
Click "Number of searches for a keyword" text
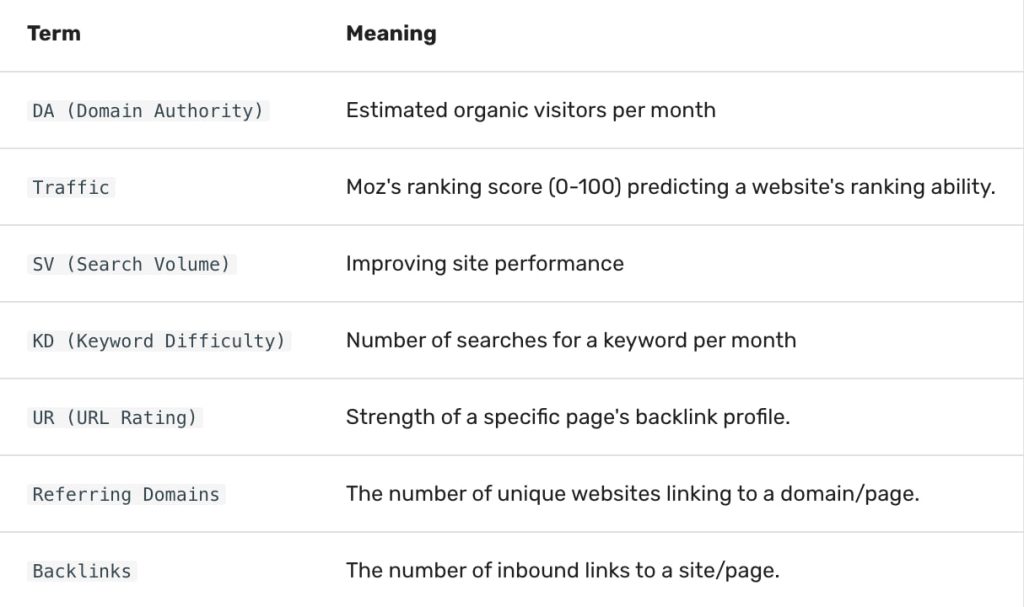(x=570, y=340)
